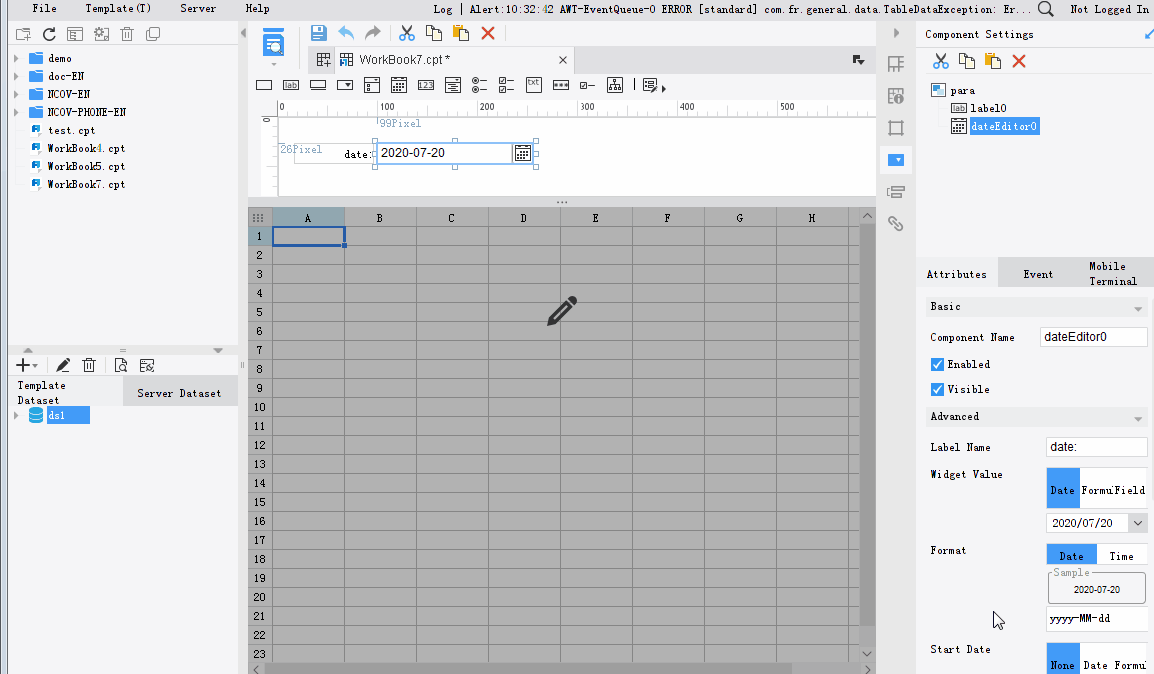Expand the ds1 dataset node
Screen dimensions: 1154x674
click(16, 416)
